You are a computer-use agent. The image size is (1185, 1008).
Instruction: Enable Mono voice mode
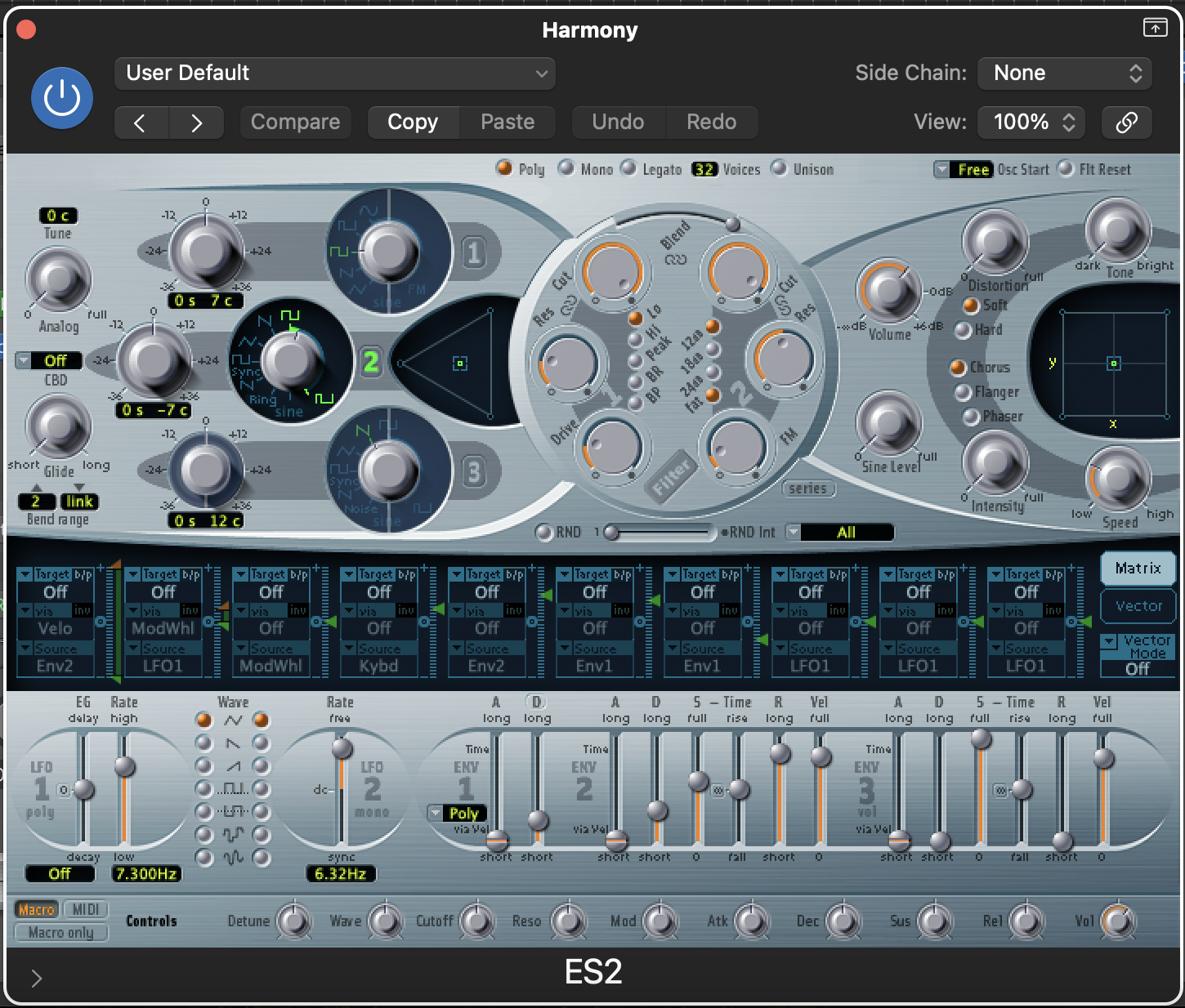(566, 168)
